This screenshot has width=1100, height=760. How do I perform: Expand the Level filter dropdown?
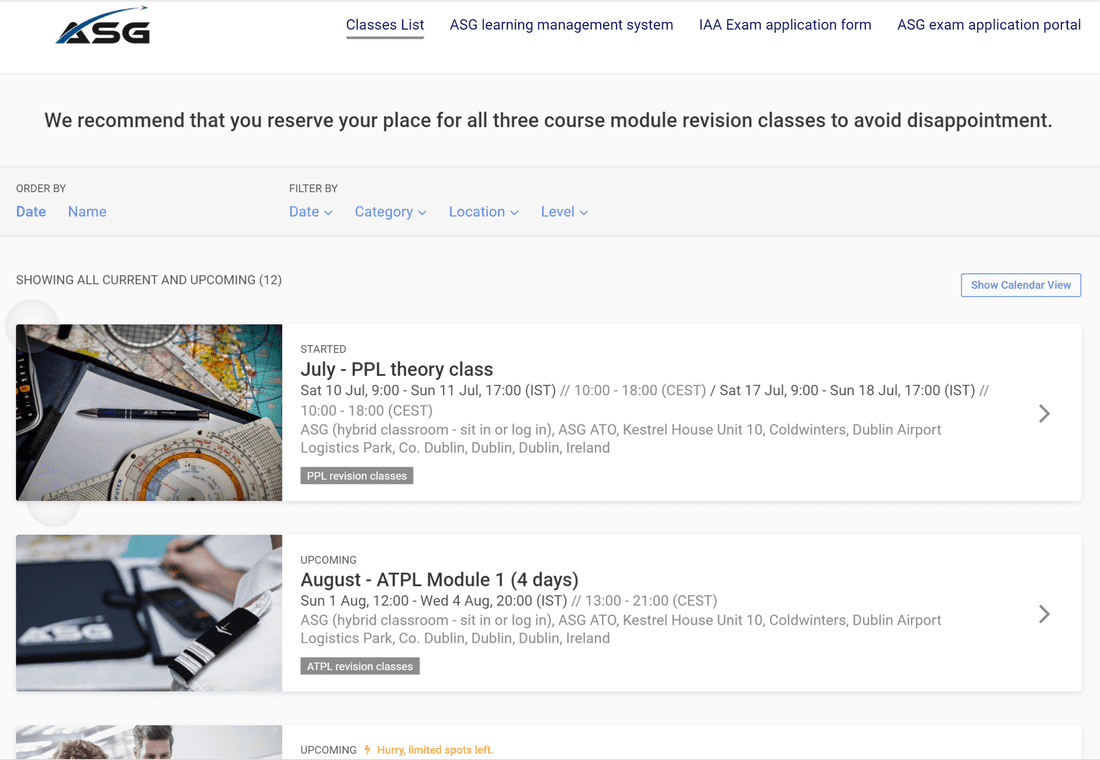coord(564,212)
